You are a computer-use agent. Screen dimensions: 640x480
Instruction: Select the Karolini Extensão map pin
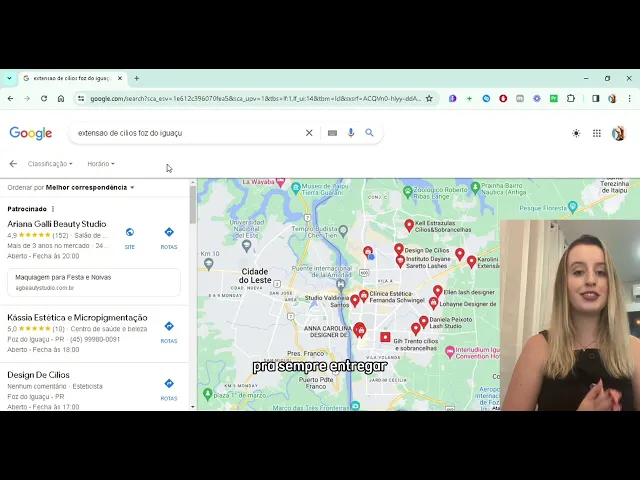(471, 261)
